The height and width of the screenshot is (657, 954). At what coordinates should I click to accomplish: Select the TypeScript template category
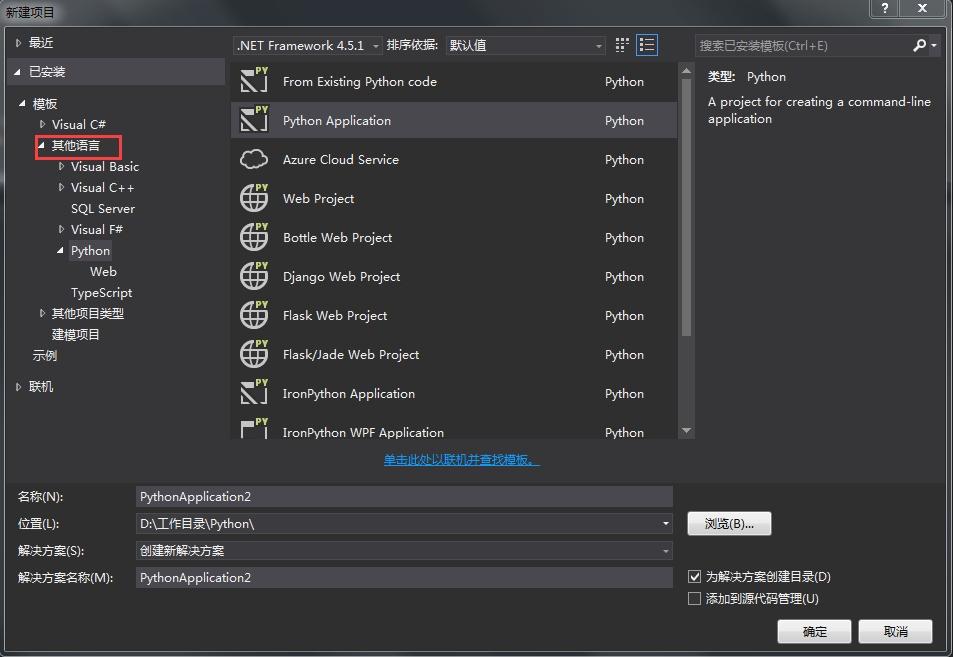(101, 293)
